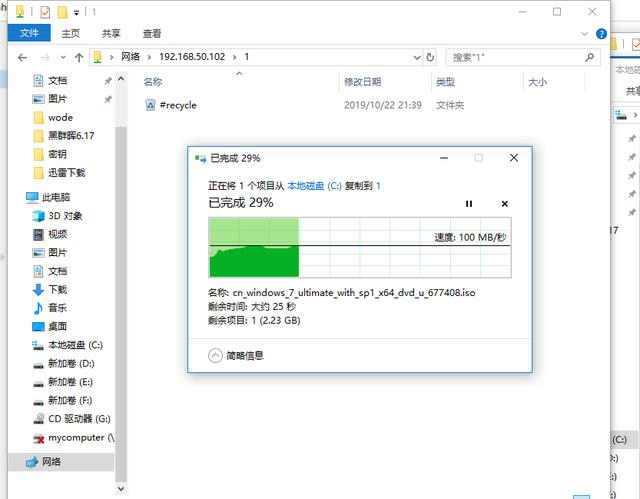Cancel the copy with small X
Image resolution: width=640 pixels, height=499 pixels.
pyautogui.click(x=504, y=204)
